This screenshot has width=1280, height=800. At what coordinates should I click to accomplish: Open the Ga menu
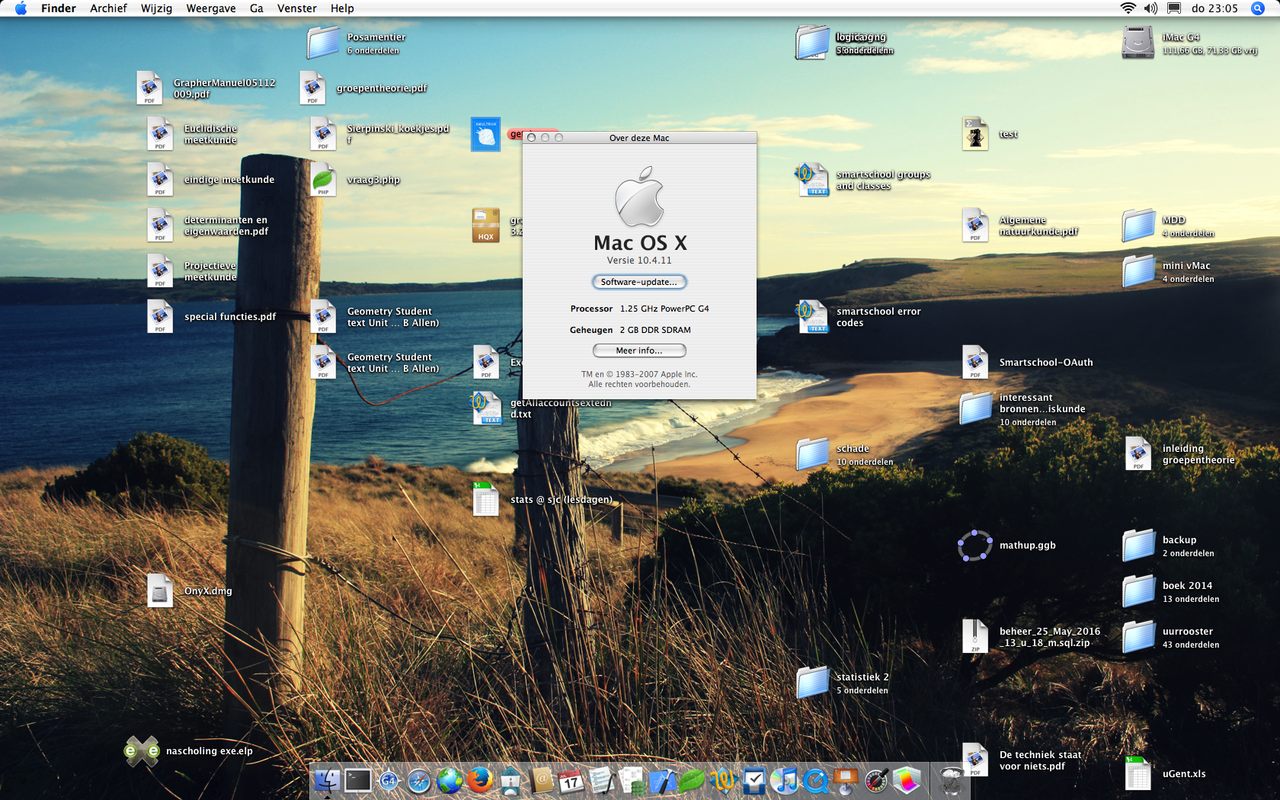click(x=257, y=8)
